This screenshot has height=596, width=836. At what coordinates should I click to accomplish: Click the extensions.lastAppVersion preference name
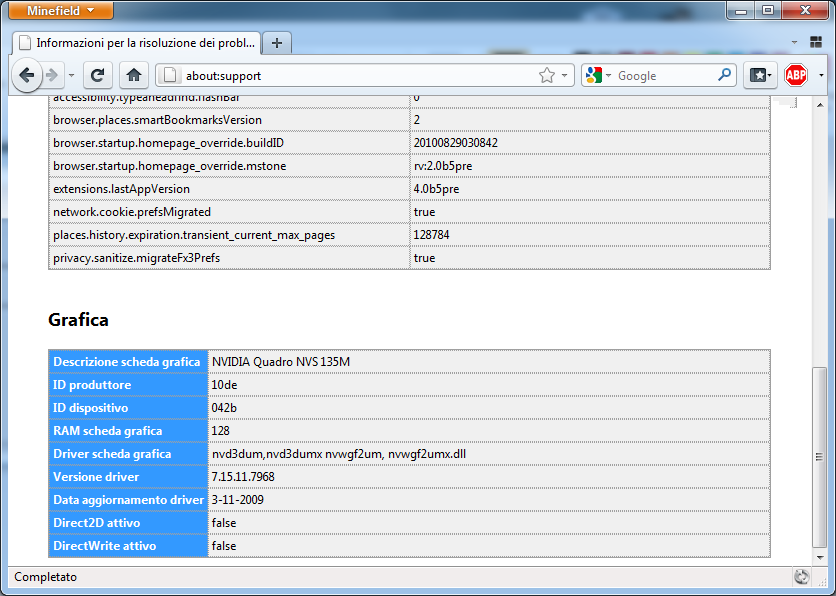point(122,189)
